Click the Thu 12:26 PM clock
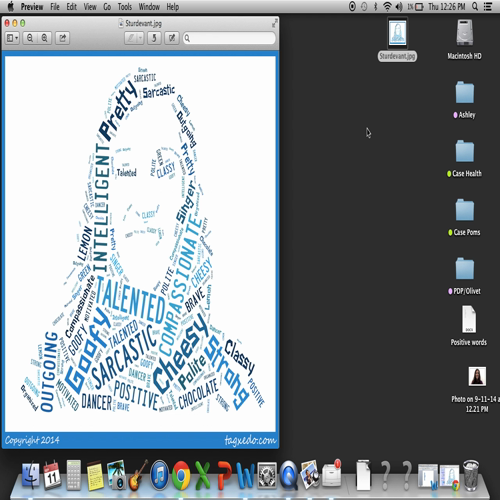This screenshot has width=500, height=500. tap(447, 6)
